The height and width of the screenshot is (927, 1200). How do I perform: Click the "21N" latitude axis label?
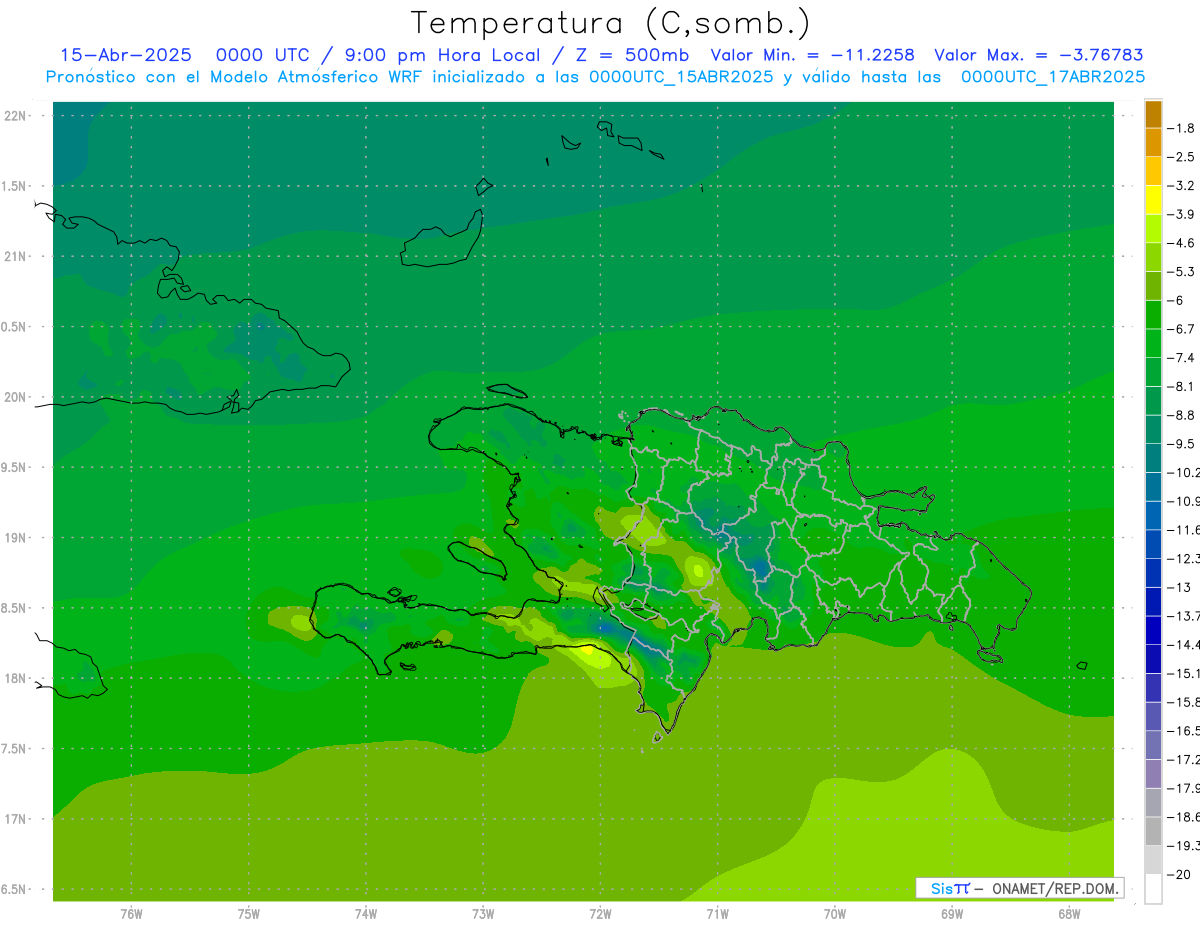point(16,256)
